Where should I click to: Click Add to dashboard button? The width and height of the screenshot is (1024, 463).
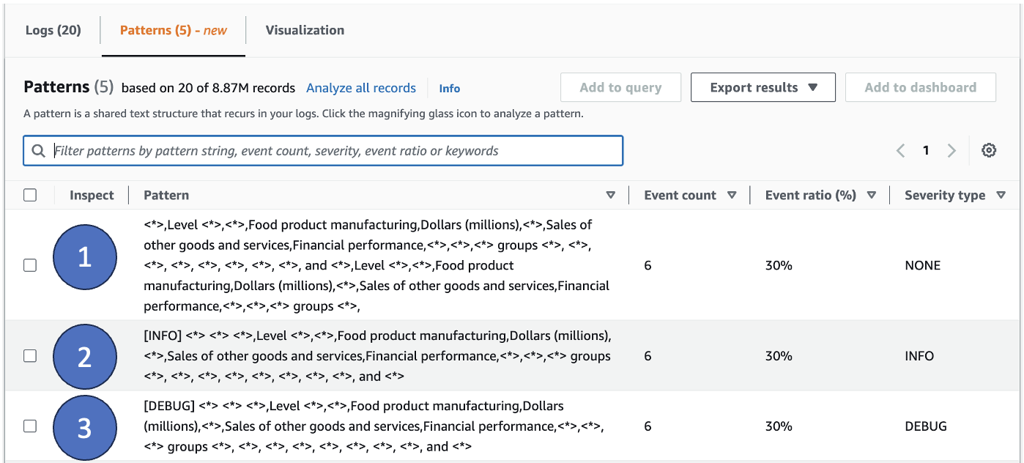tap(921, 88)
